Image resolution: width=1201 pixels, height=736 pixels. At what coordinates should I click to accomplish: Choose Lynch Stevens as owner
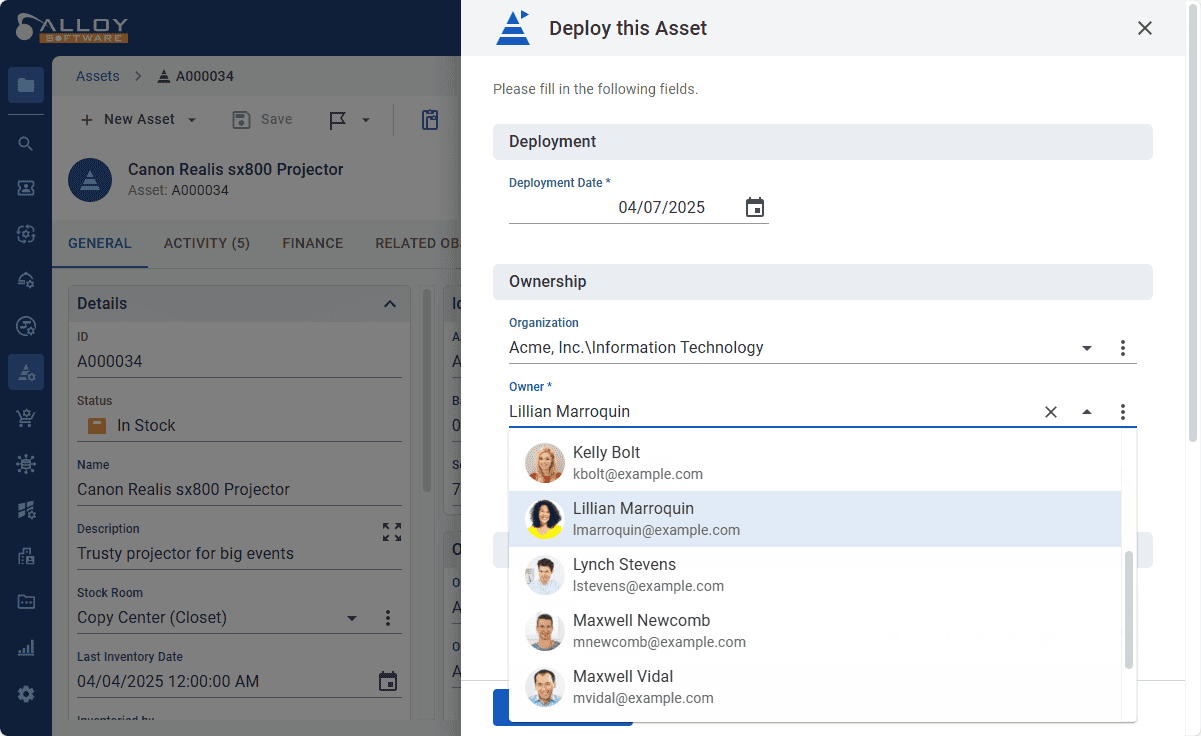(x=814, y=575)
